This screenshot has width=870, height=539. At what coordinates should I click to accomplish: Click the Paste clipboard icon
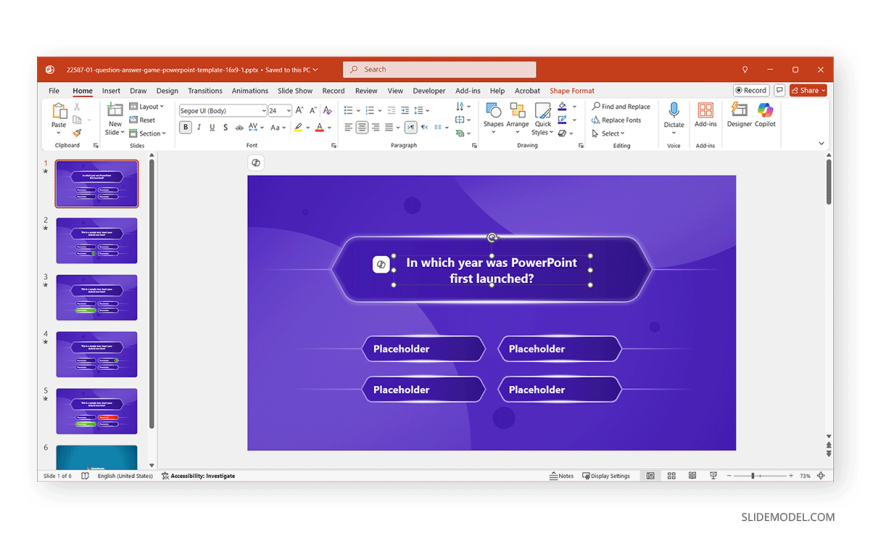click(59, 112)
